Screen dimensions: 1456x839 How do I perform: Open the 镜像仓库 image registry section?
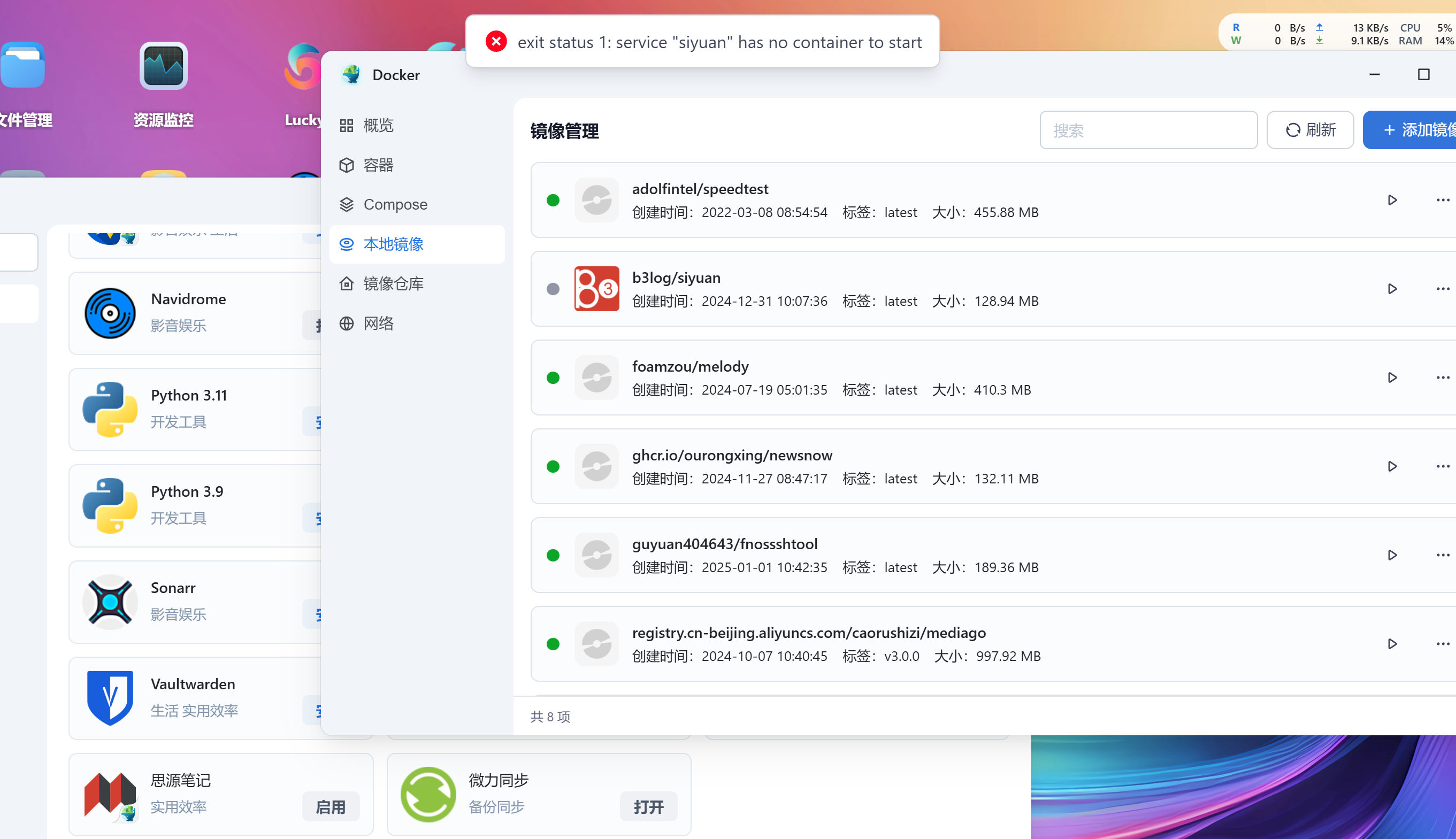point(417,283)
